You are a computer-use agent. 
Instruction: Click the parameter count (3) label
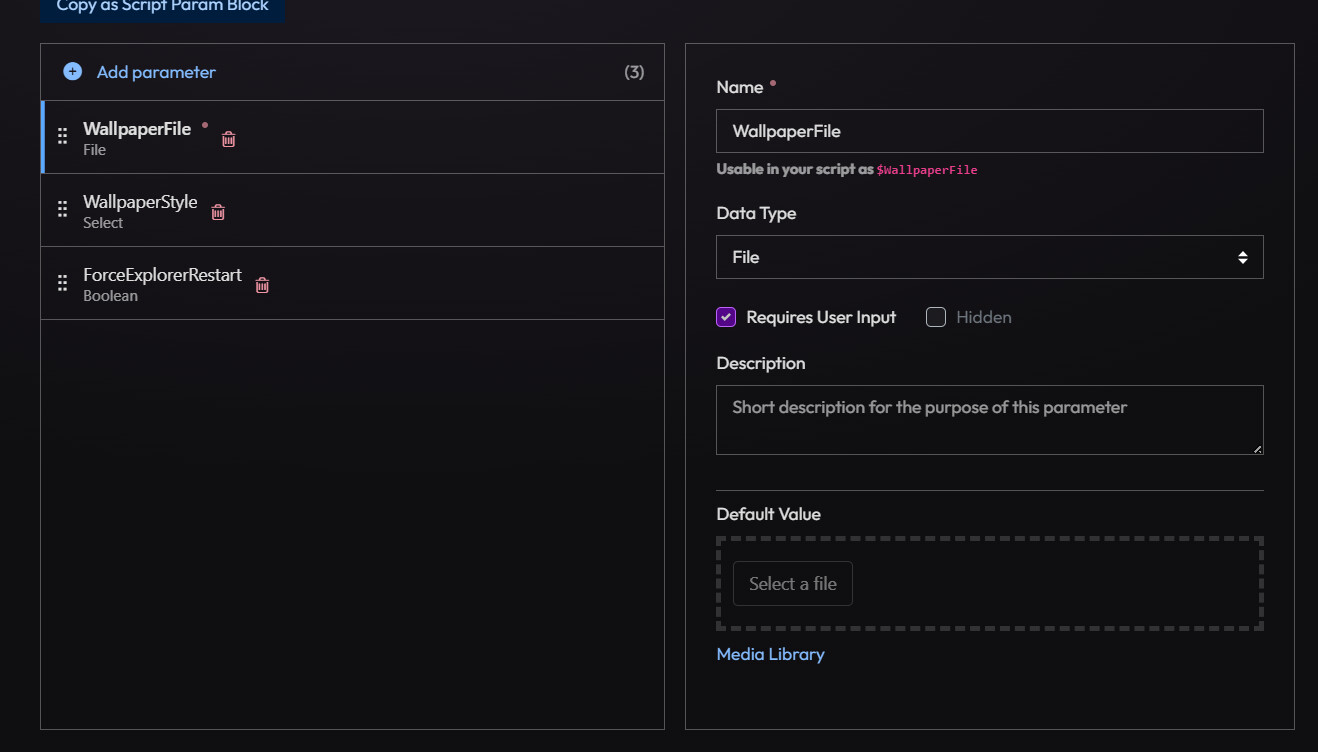pyautogui.click(x=634, y=72)
